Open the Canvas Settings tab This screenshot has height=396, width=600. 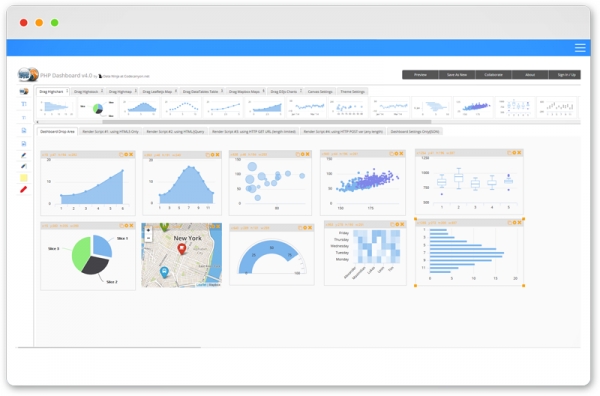click(320, 91)
